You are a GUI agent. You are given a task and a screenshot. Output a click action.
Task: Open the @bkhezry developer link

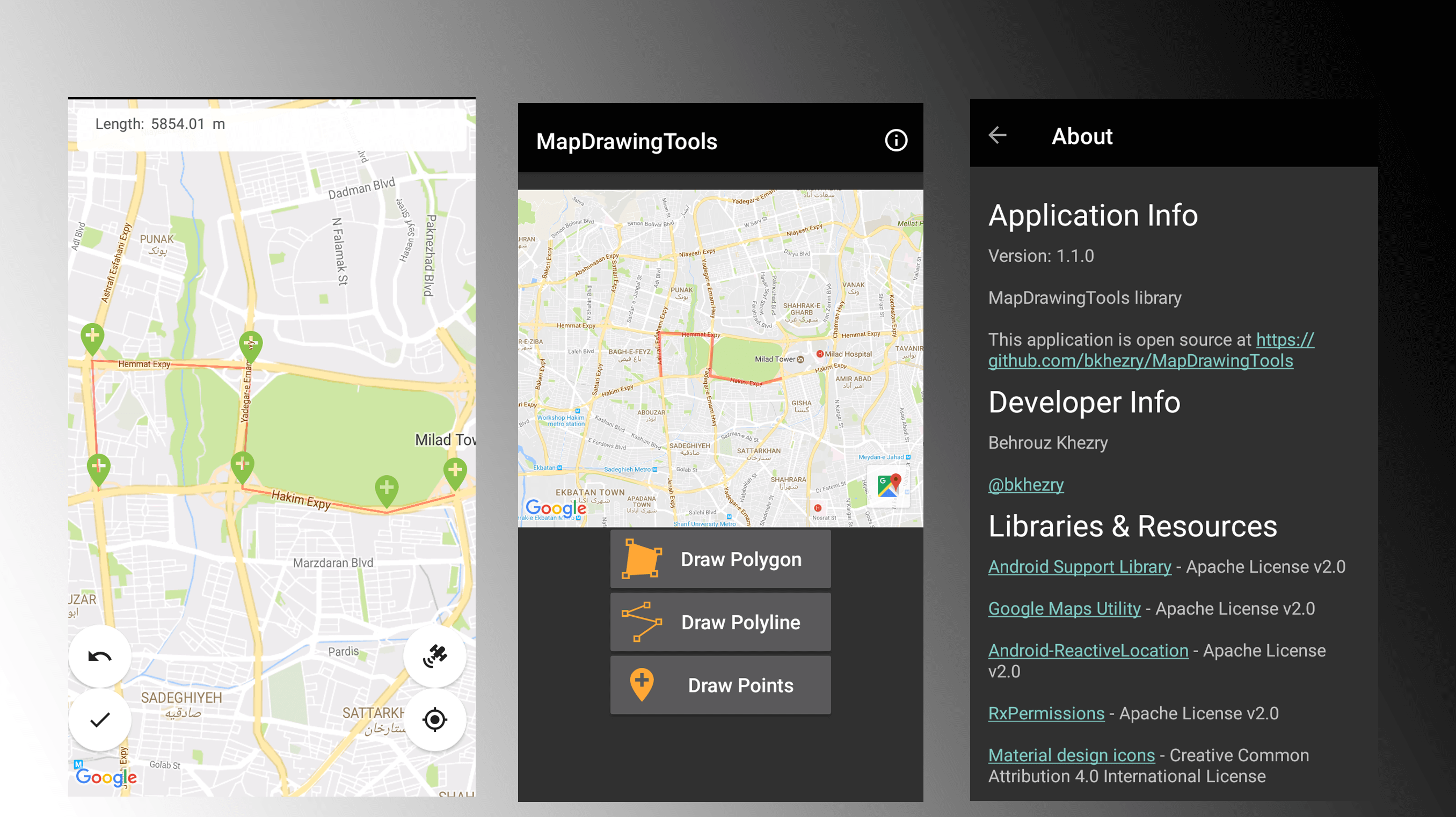coord(1025,485)
